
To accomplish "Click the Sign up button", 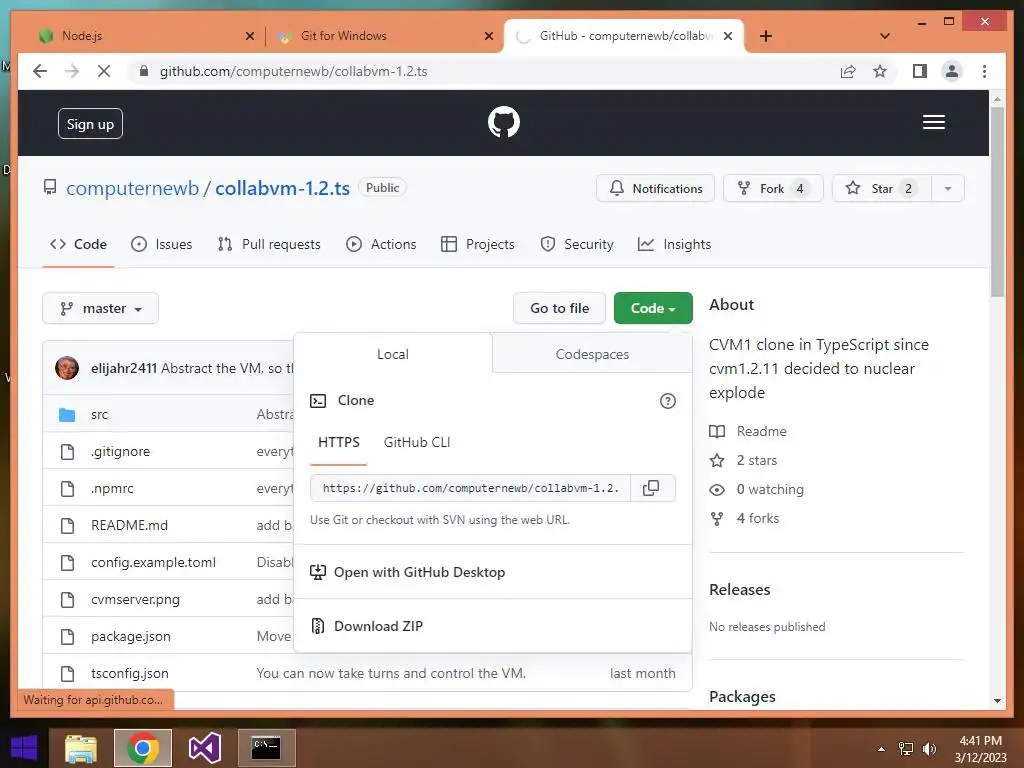I will coord(90,124).
